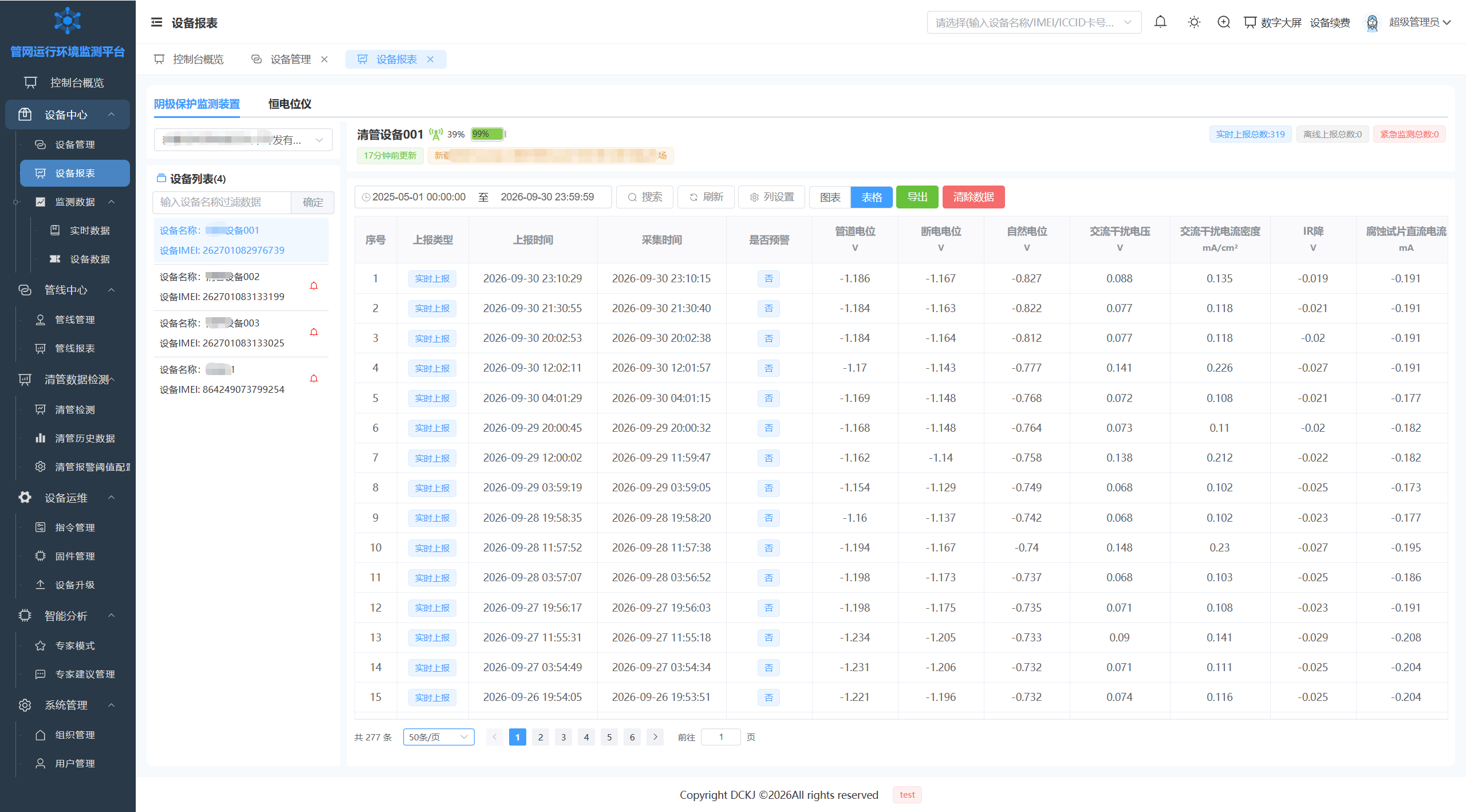1466x812 pixels.
Task: Open the organization selector dropdown above device list
Action: pyautogui.click(x=243, y=140)
